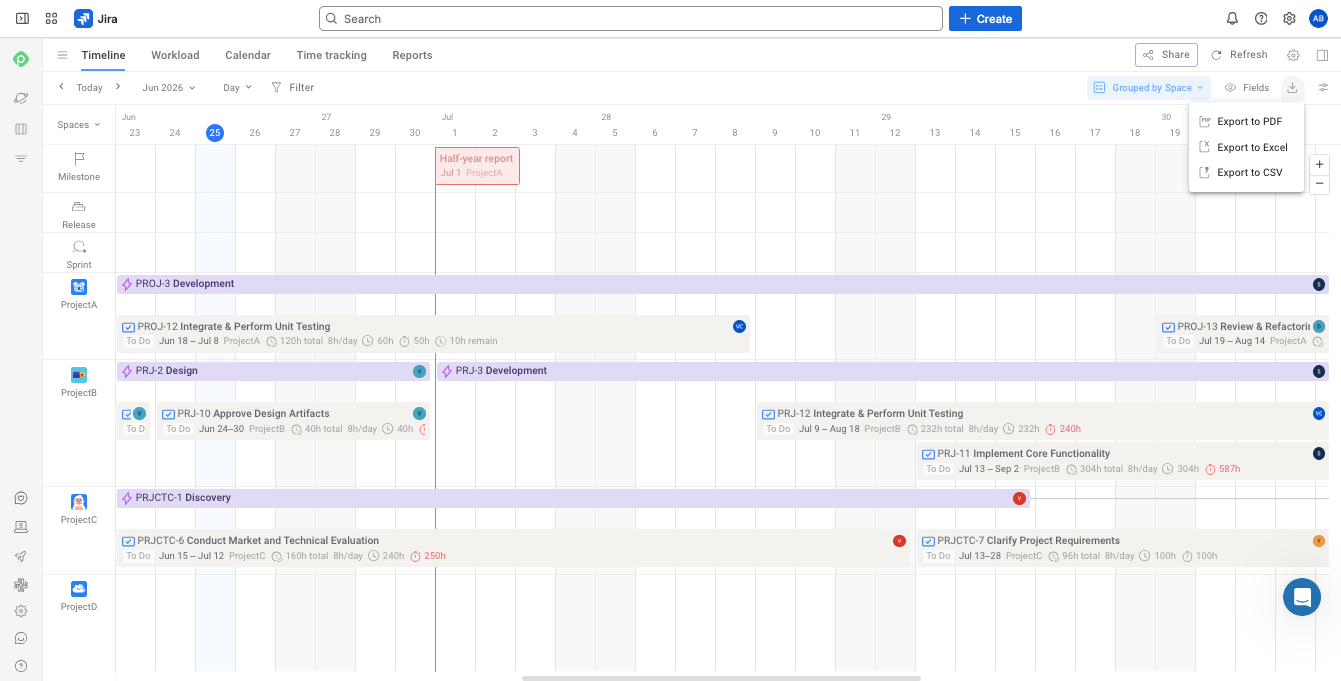
Task: Toggle checkbox icon on PRJCTC-6 task
Action: point(128,541)
